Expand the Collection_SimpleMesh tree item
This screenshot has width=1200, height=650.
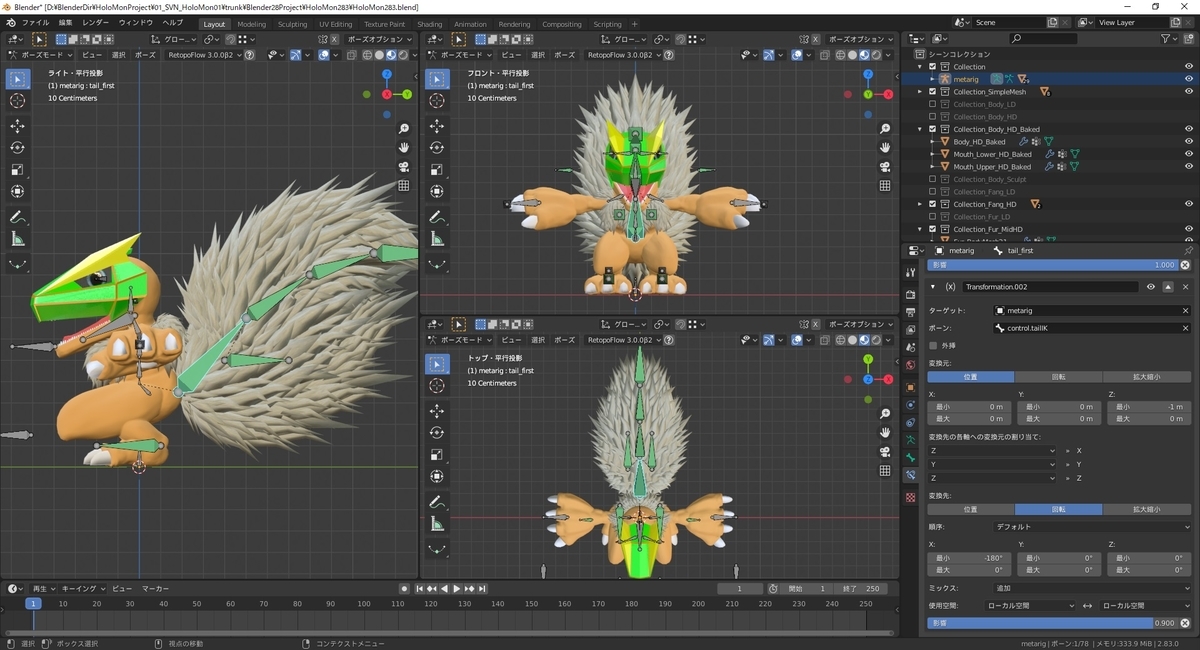click(921, 92)
